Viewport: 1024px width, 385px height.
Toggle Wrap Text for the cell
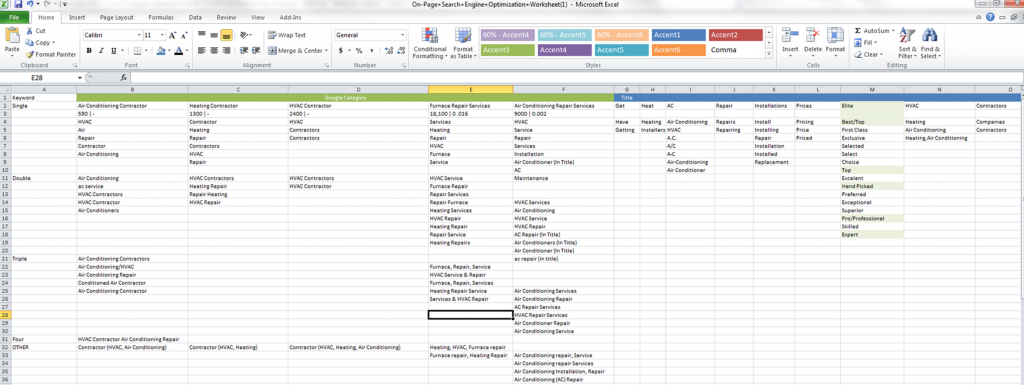(x=287, y=35)
